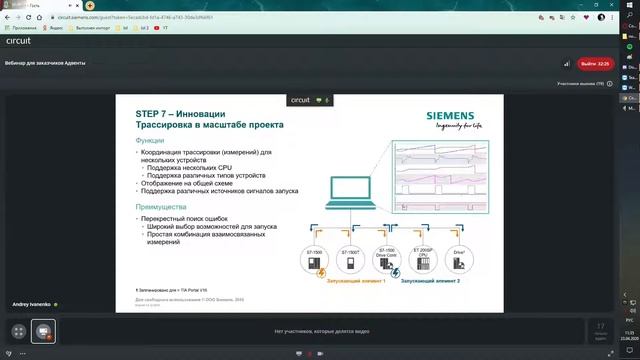
Task: Click the Участники вызова participants label
Action: (x=580, y=84)
